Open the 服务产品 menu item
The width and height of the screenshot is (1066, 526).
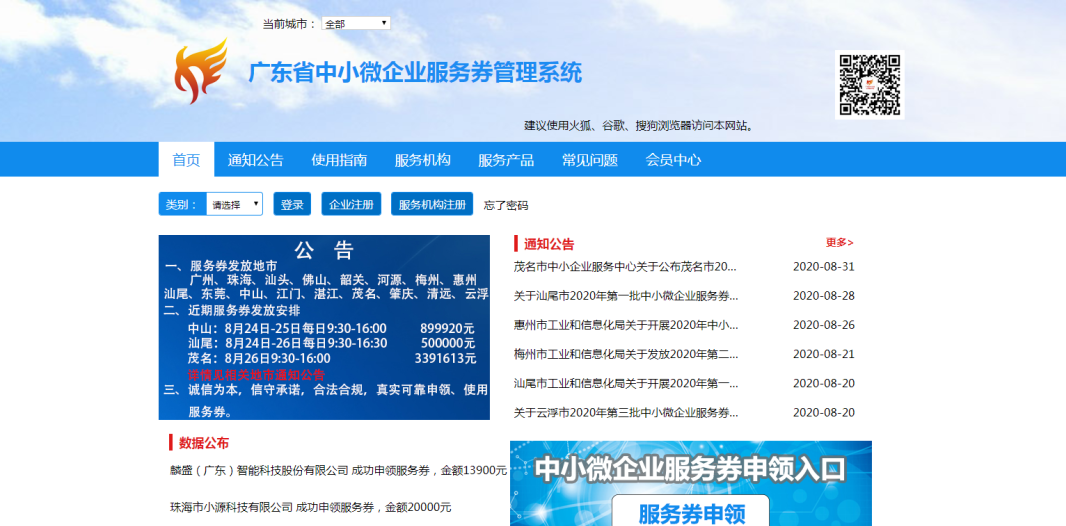pos(506,160)
